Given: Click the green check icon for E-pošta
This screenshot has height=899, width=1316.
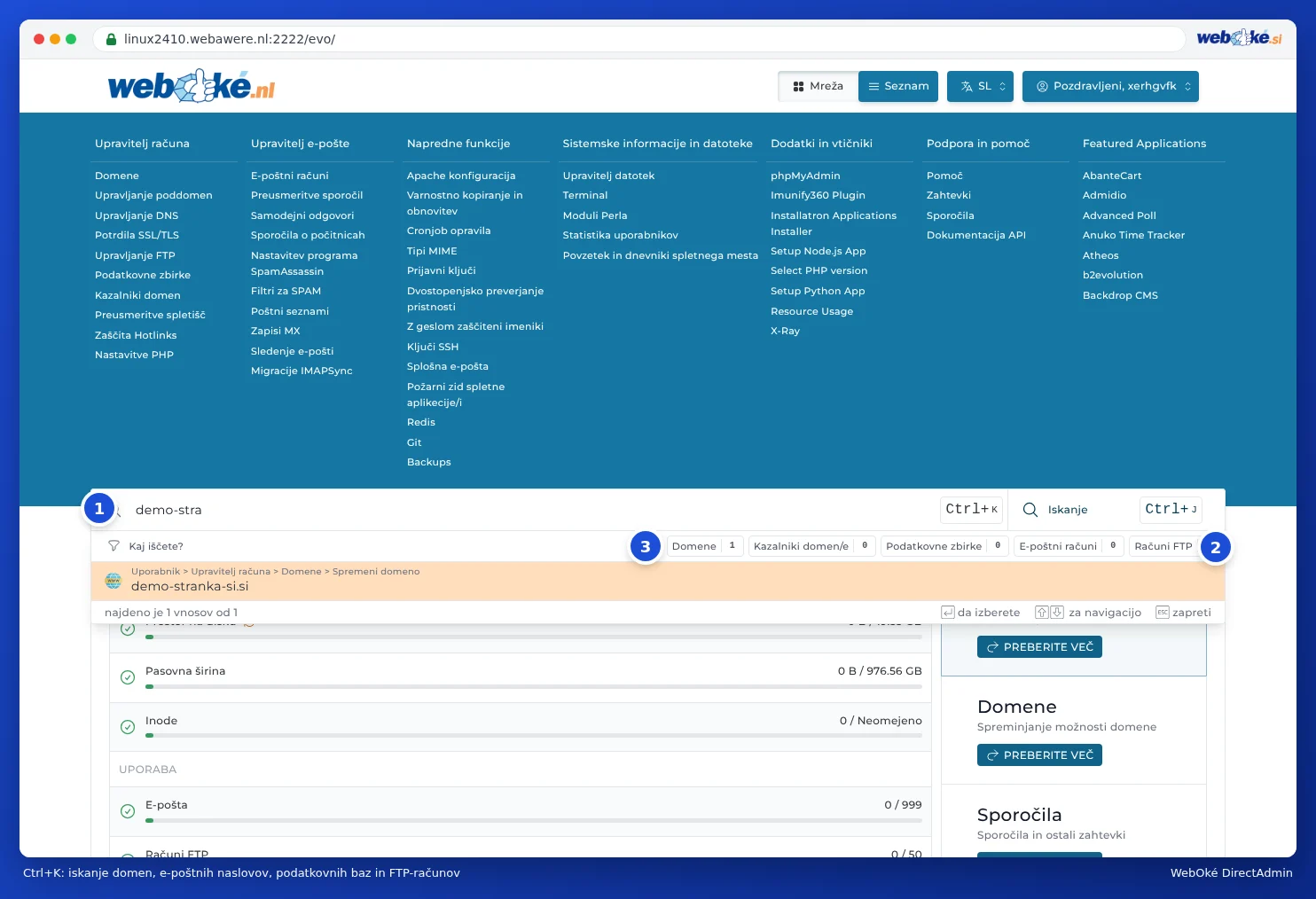Looking at the screenshot, I should (x=128, y=811).
